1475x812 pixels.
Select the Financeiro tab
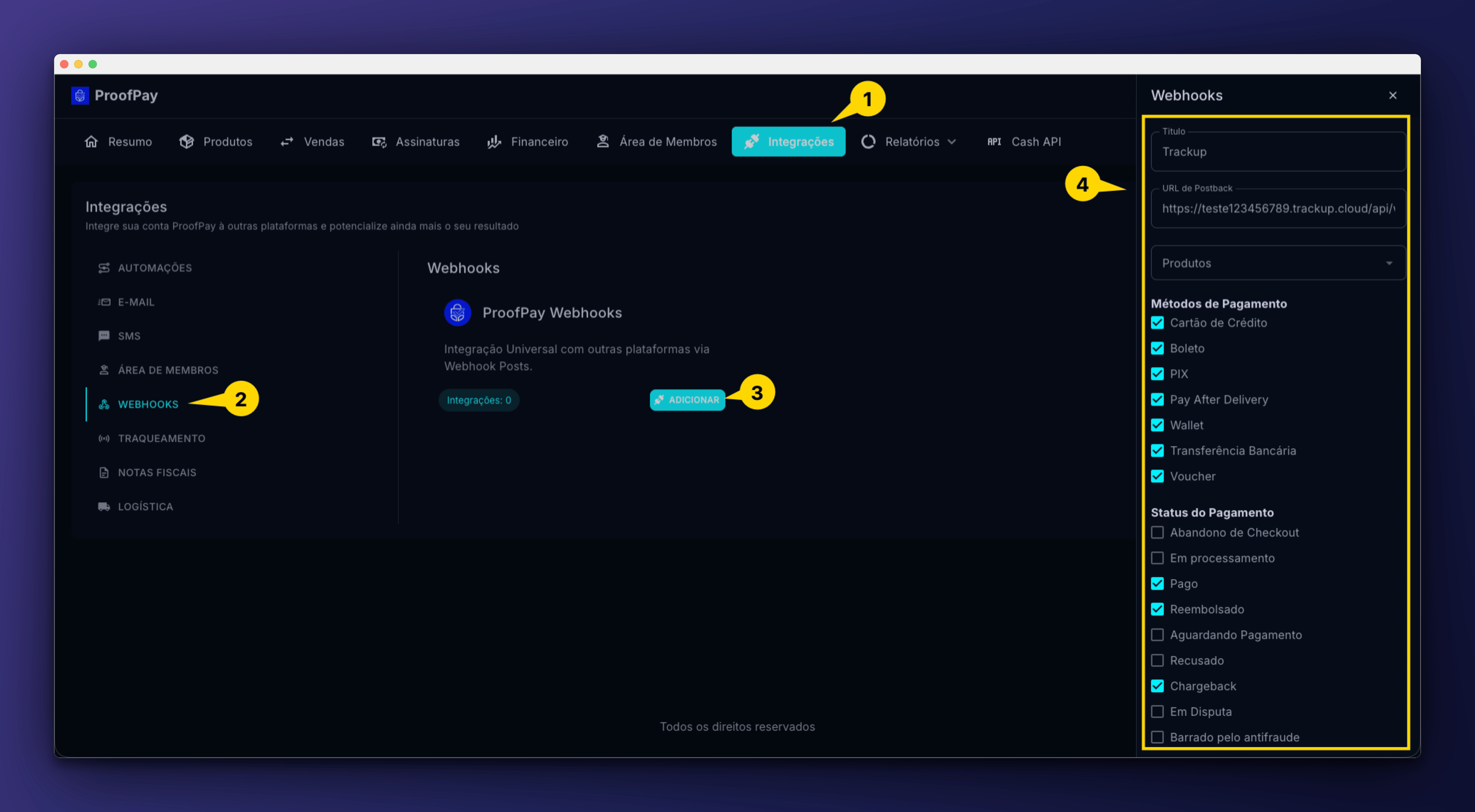click(527, 142)
